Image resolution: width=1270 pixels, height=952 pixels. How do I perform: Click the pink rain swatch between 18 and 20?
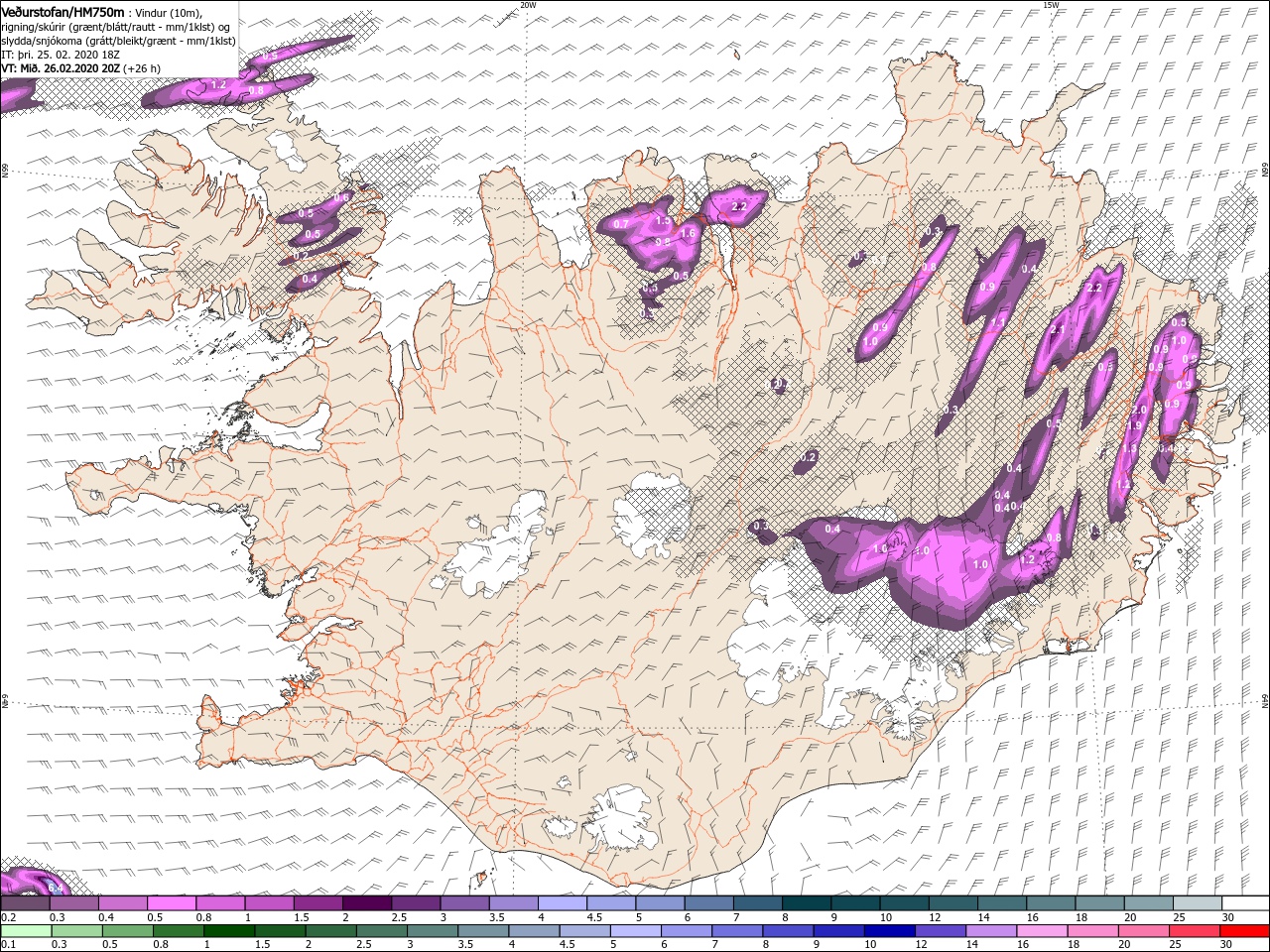[1091, 931]
